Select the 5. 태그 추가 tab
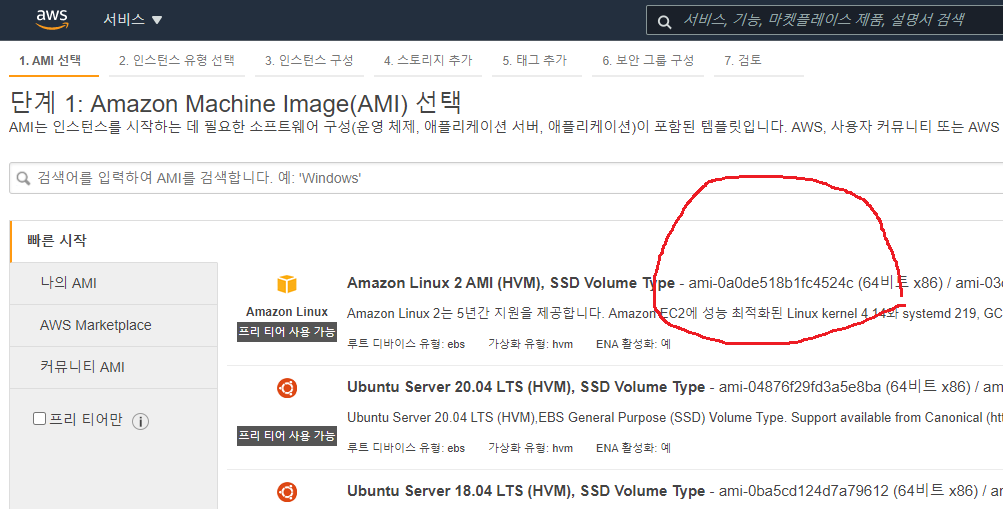The height and width of the screenshot is (509, 1003). (x=534, y=61)
